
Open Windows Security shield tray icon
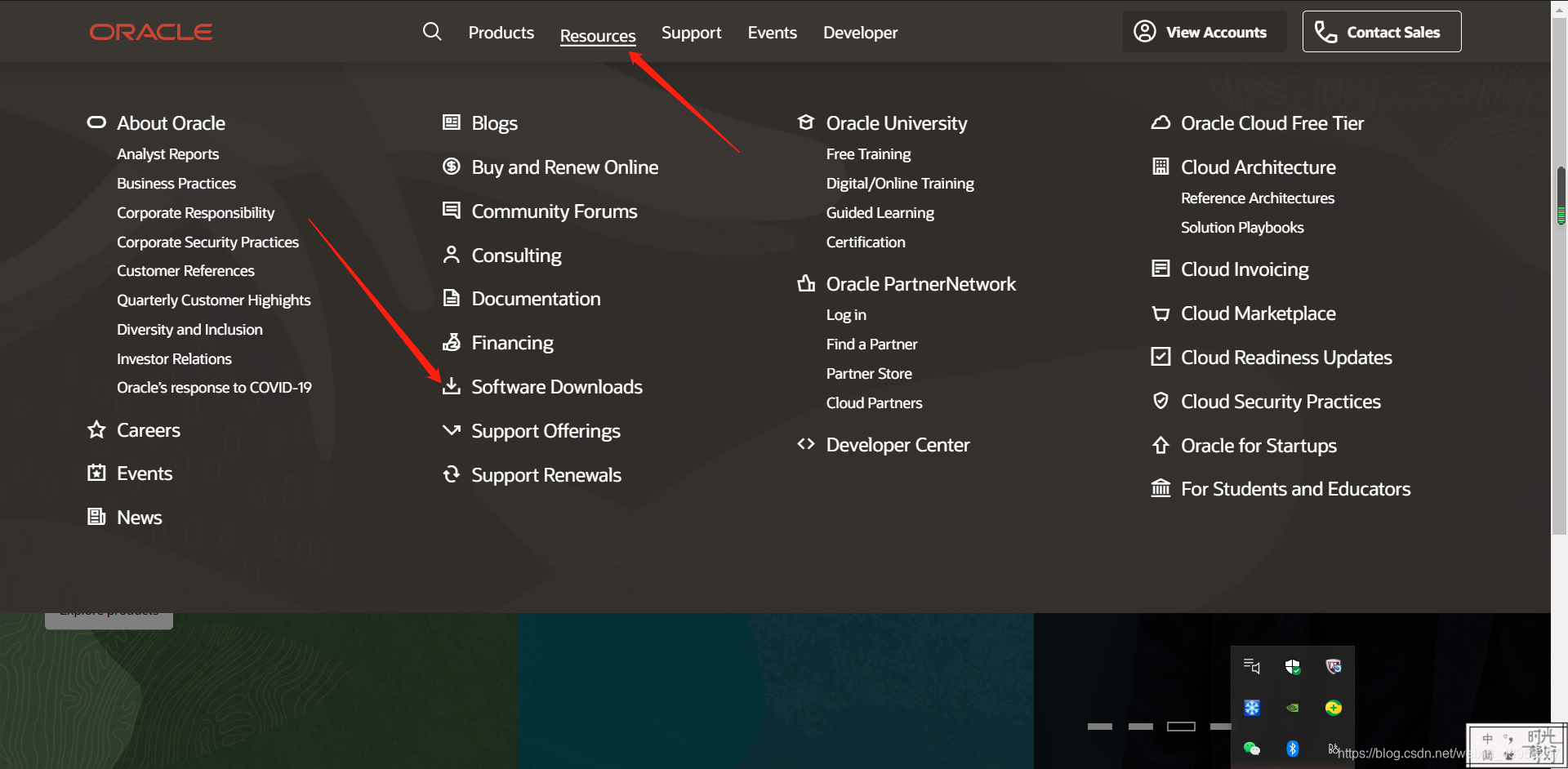tap(1292, 667)
